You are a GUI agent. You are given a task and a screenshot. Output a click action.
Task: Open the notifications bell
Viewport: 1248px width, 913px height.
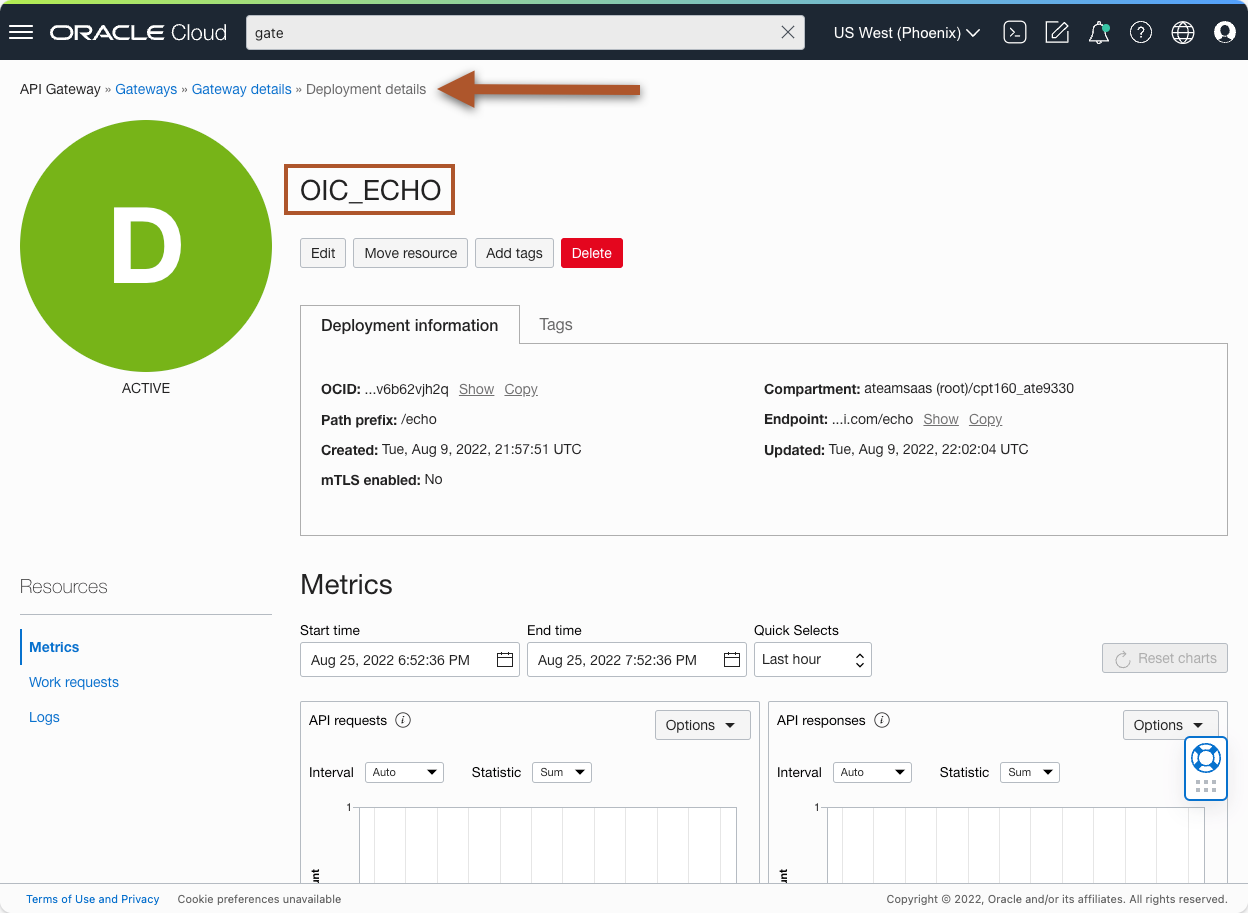pyautogui.click(x=1098, y=32)
